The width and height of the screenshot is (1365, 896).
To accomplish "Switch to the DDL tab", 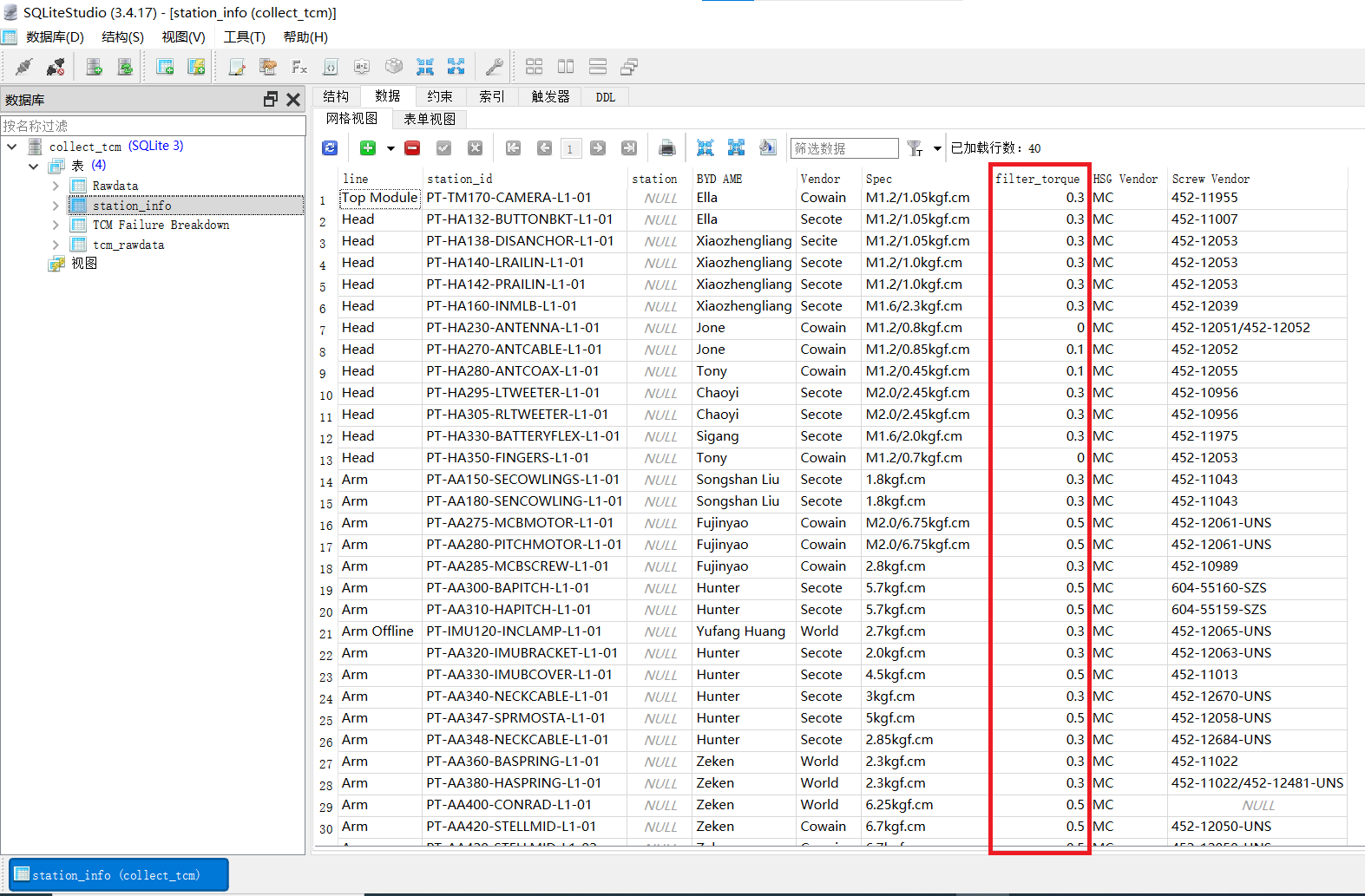I will point(606,97).
